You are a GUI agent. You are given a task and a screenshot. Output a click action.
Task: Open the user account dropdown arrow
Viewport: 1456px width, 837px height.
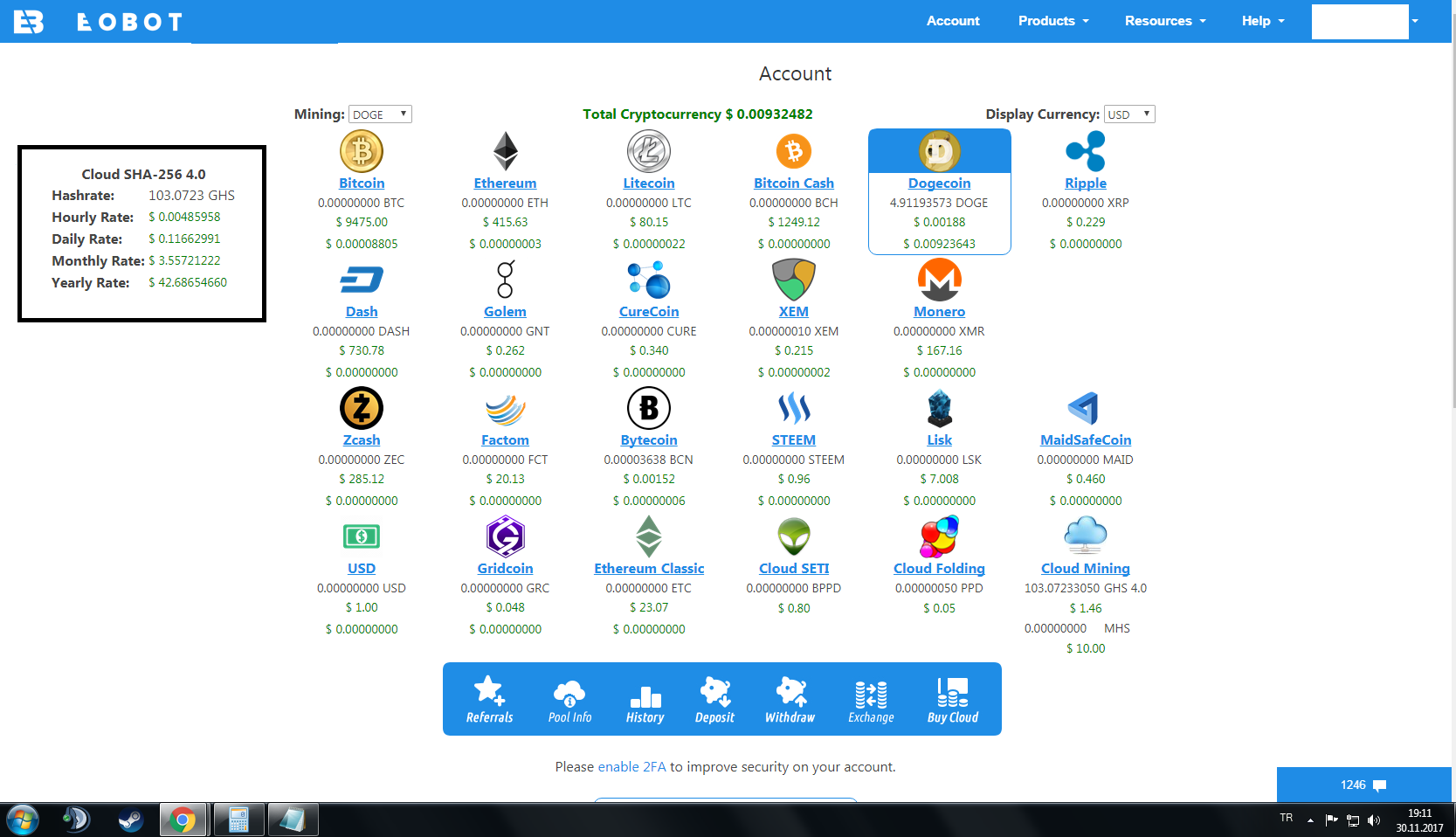(1415, 21)
